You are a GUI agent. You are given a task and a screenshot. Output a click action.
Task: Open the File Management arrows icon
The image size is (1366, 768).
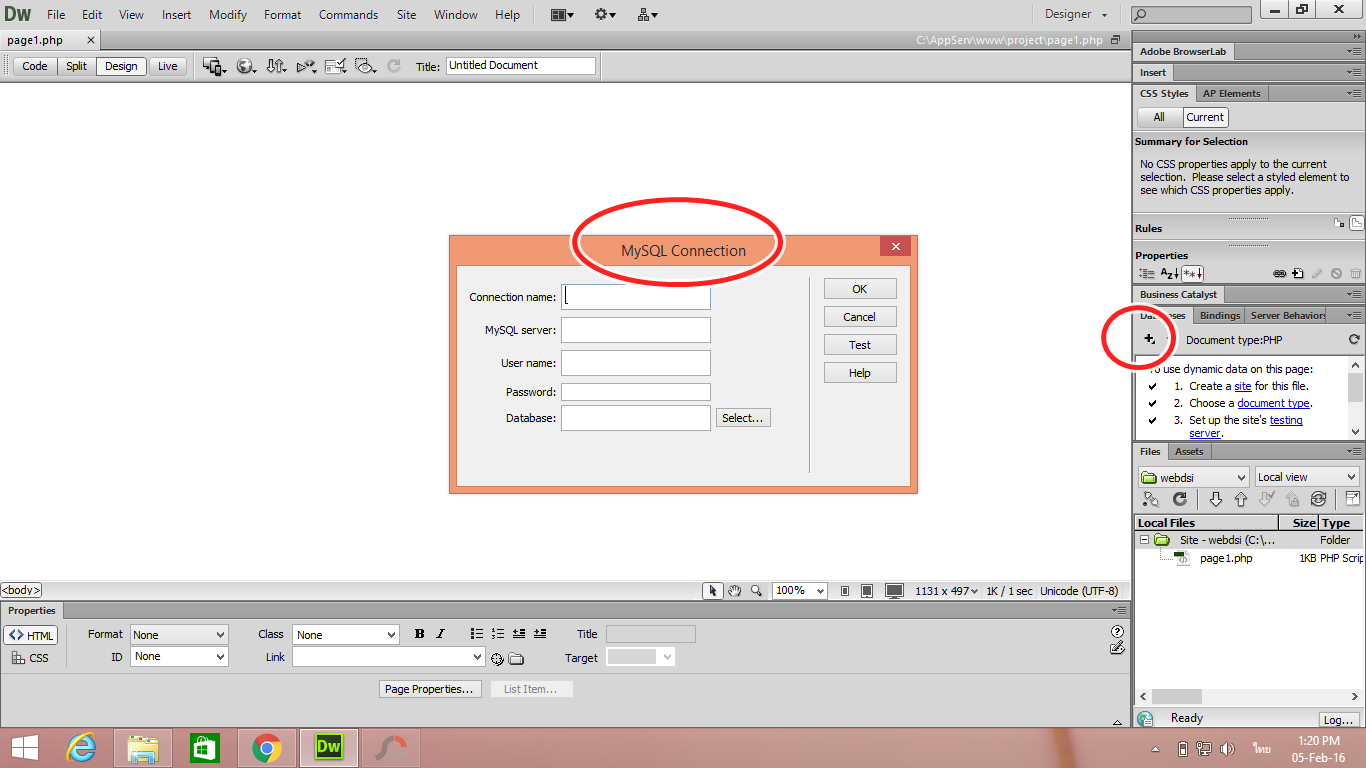(x=276, y=66)
